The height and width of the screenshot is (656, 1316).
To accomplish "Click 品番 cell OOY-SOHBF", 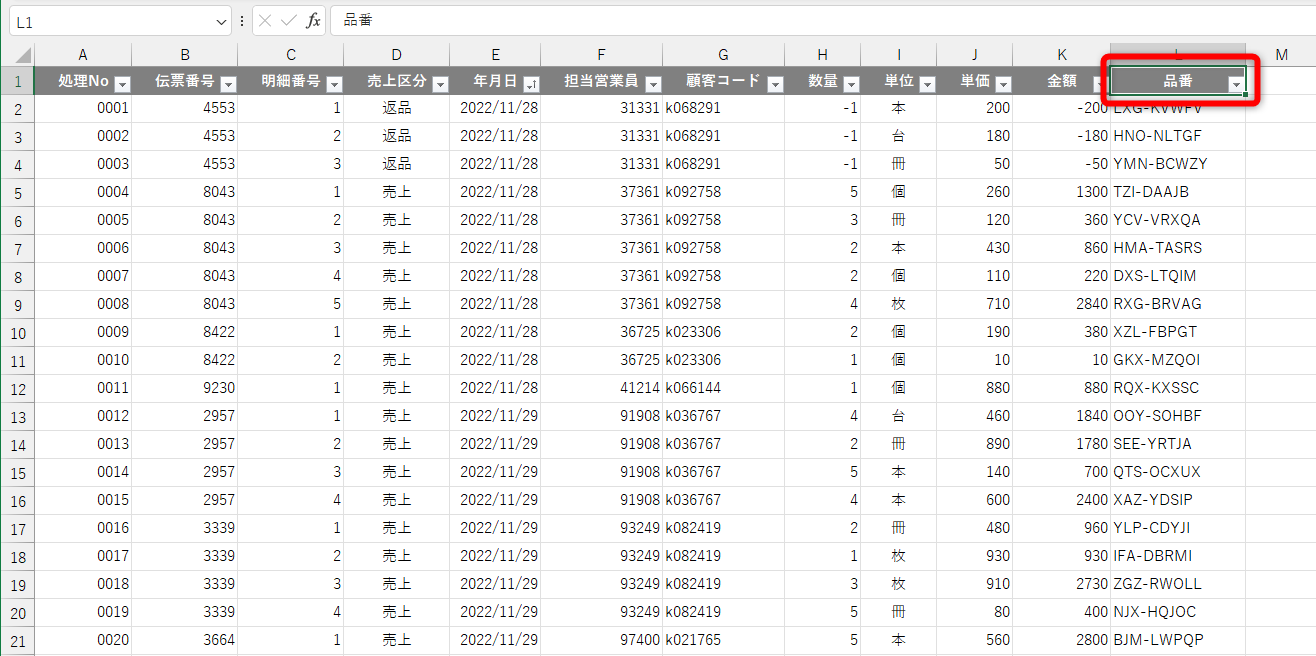I will click(1178, 416).
